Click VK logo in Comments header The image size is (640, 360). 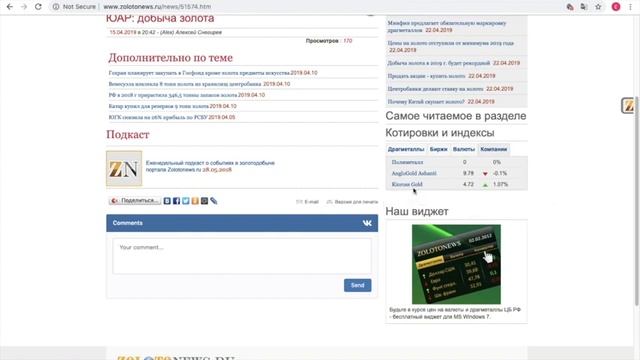pyautogui.click(x=367, y=223)
